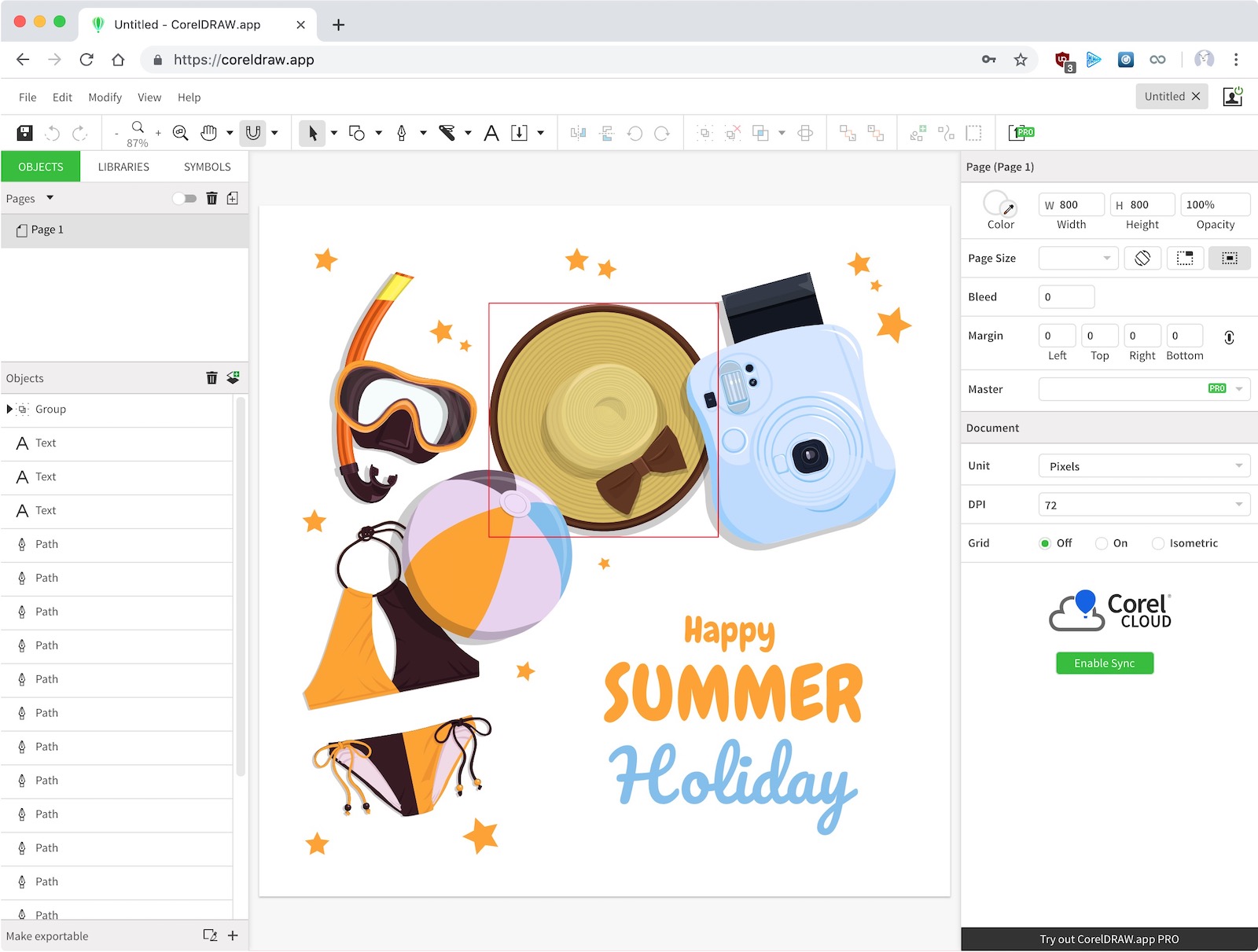This screenshot has height=952, width=1258.
Task: Choose the Text tool
Action: click(491, 133)
